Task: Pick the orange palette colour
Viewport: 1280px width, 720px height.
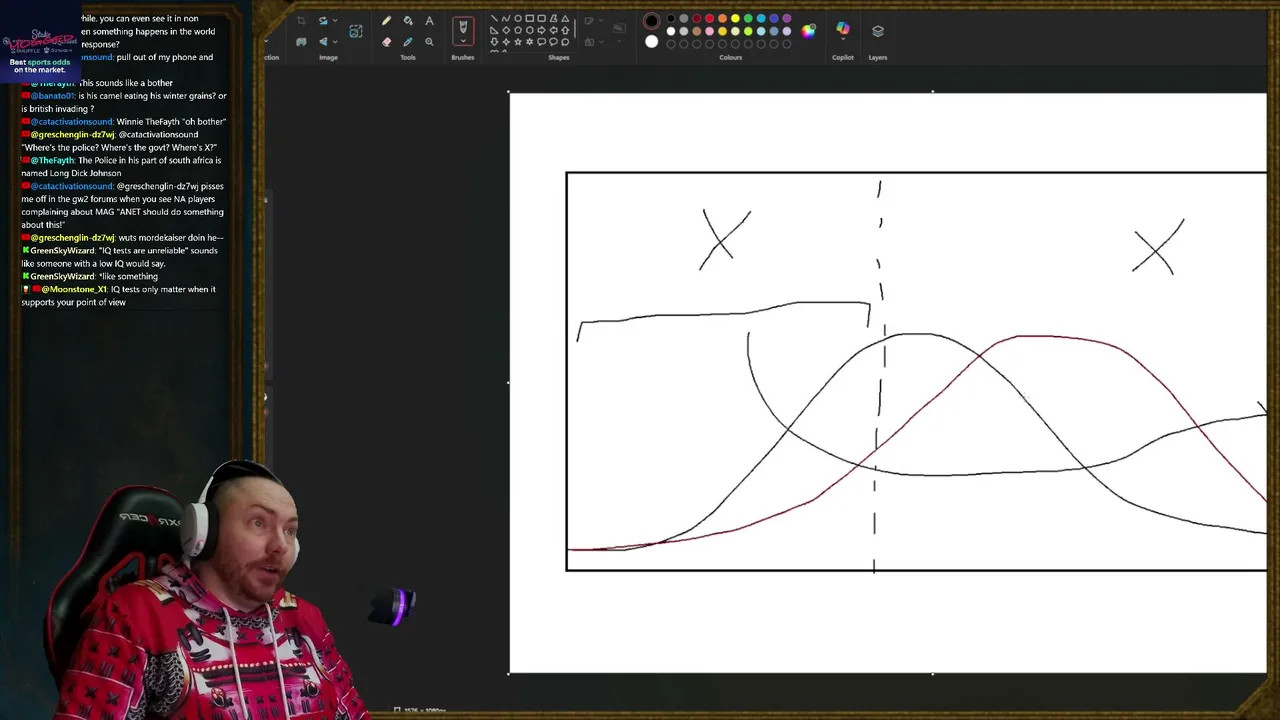Action: coord(722,19)
